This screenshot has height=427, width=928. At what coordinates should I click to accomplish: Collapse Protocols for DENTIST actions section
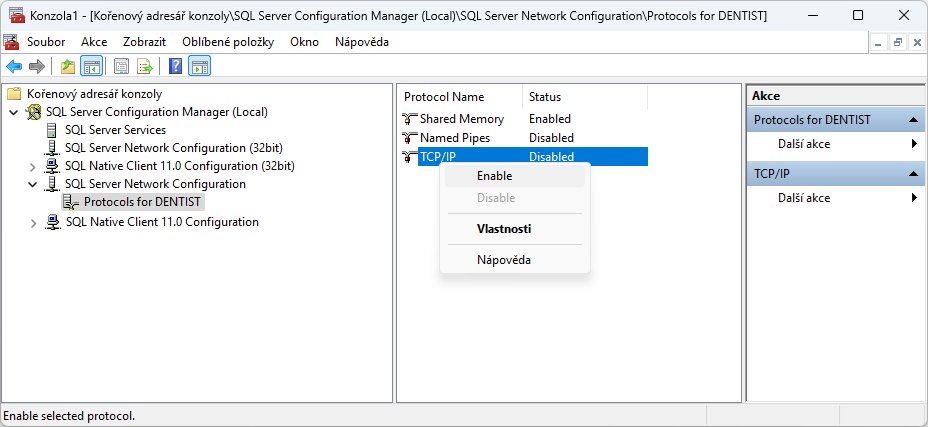(x=913, y=120)
